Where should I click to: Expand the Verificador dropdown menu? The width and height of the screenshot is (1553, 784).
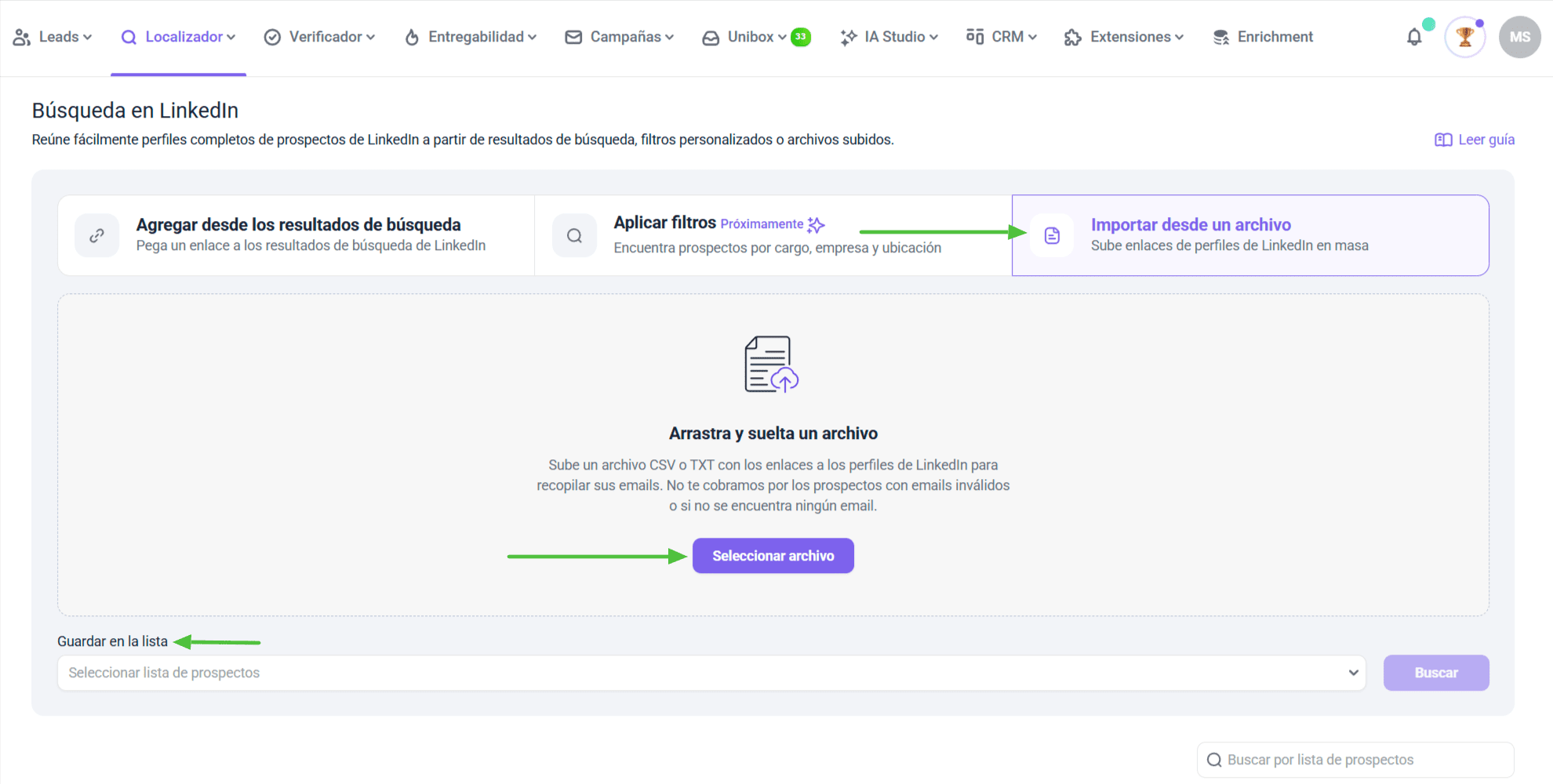[x=320, y=37]
